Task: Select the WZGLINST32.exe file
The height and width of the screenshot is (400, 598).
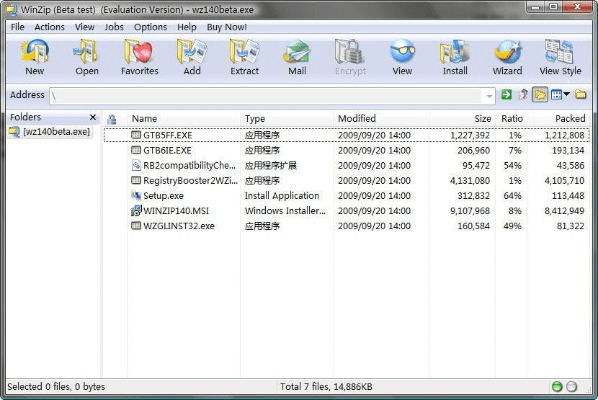Action: [x=179, y=226]
